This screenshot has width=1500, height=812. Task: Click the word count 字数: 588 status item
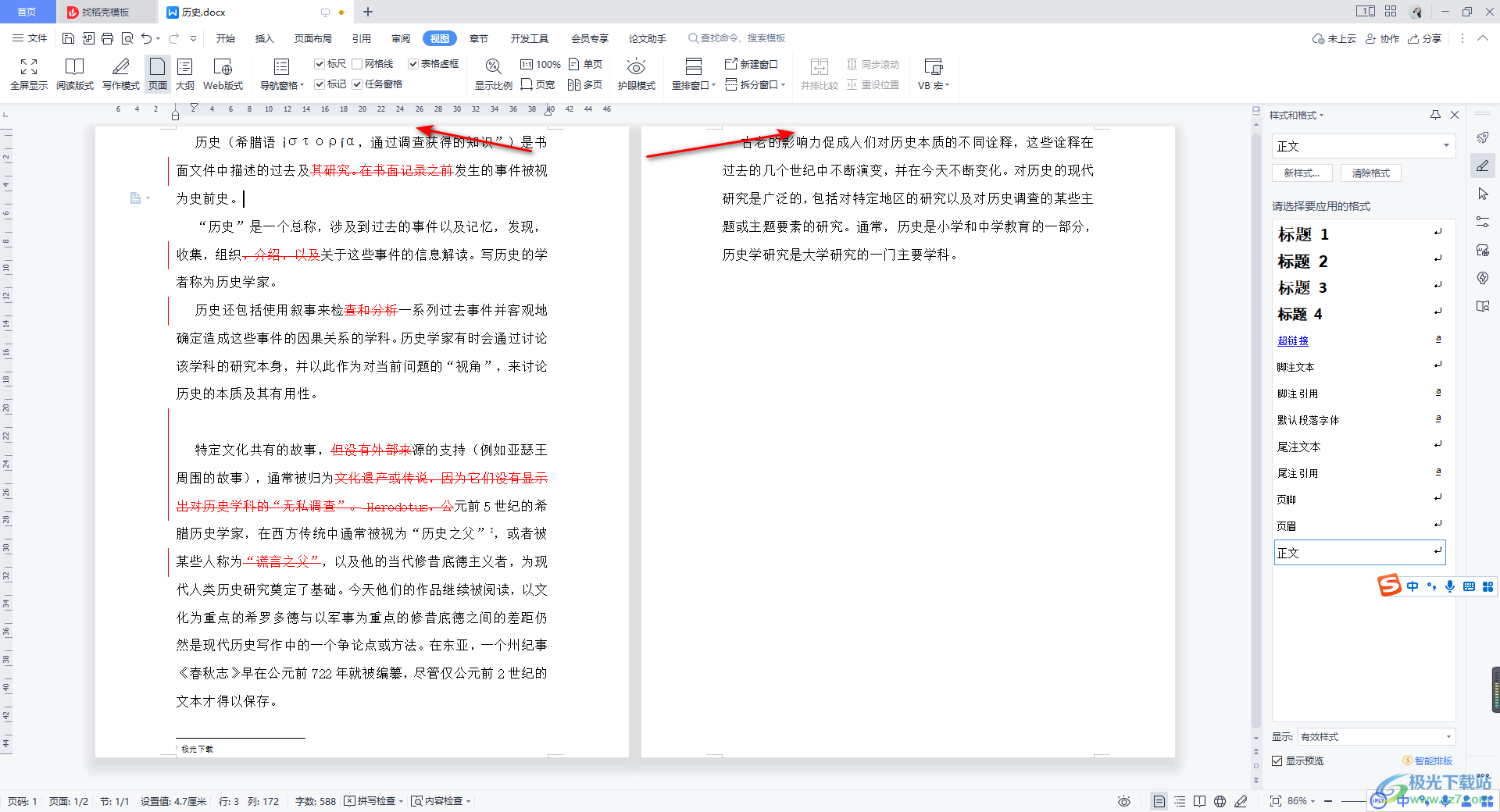tap(316, 801)
